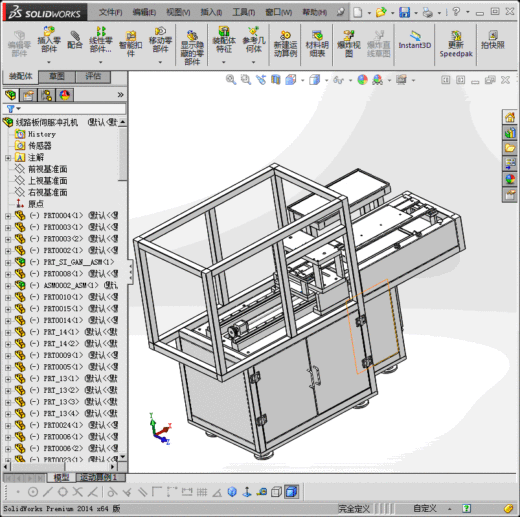The height and width of the screenshot is (517, 520).
Task: Click the 自定义 status bar button
Action: tap(425, 508)
